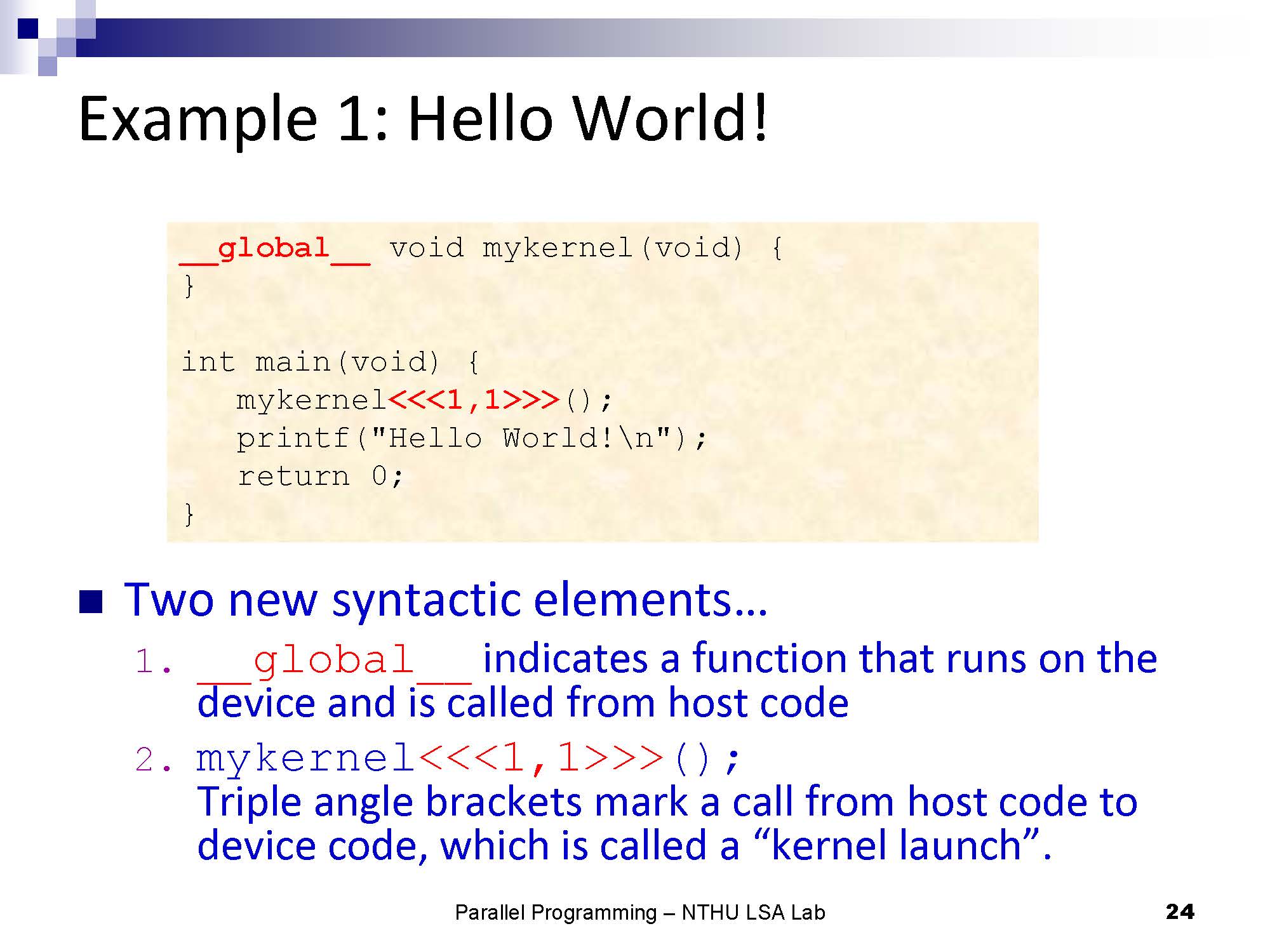Click the "Two new syntactic elements…" heading

point(446,600)
